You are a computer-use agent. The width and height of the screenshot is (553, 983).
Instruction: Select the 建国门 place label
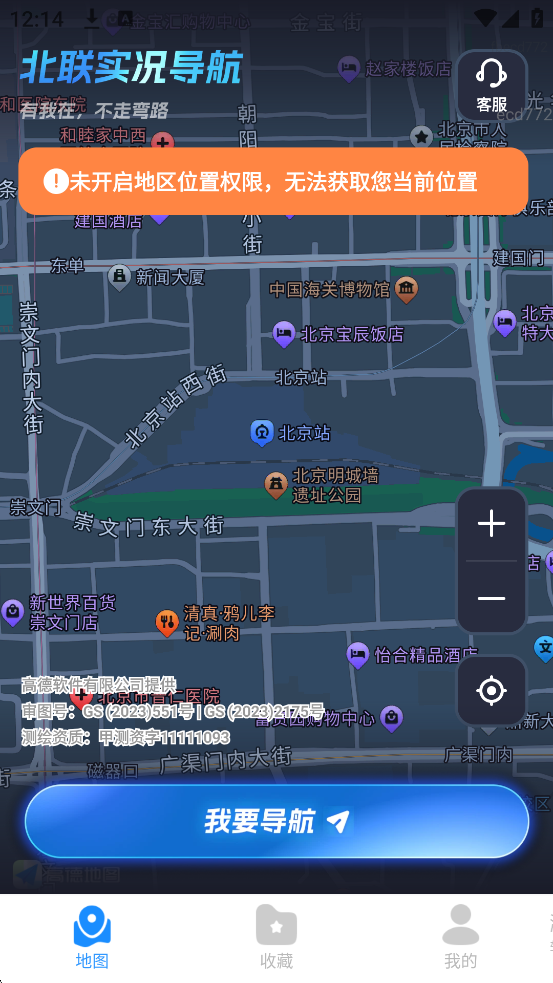pyautogui.click(x=518, y=257)
